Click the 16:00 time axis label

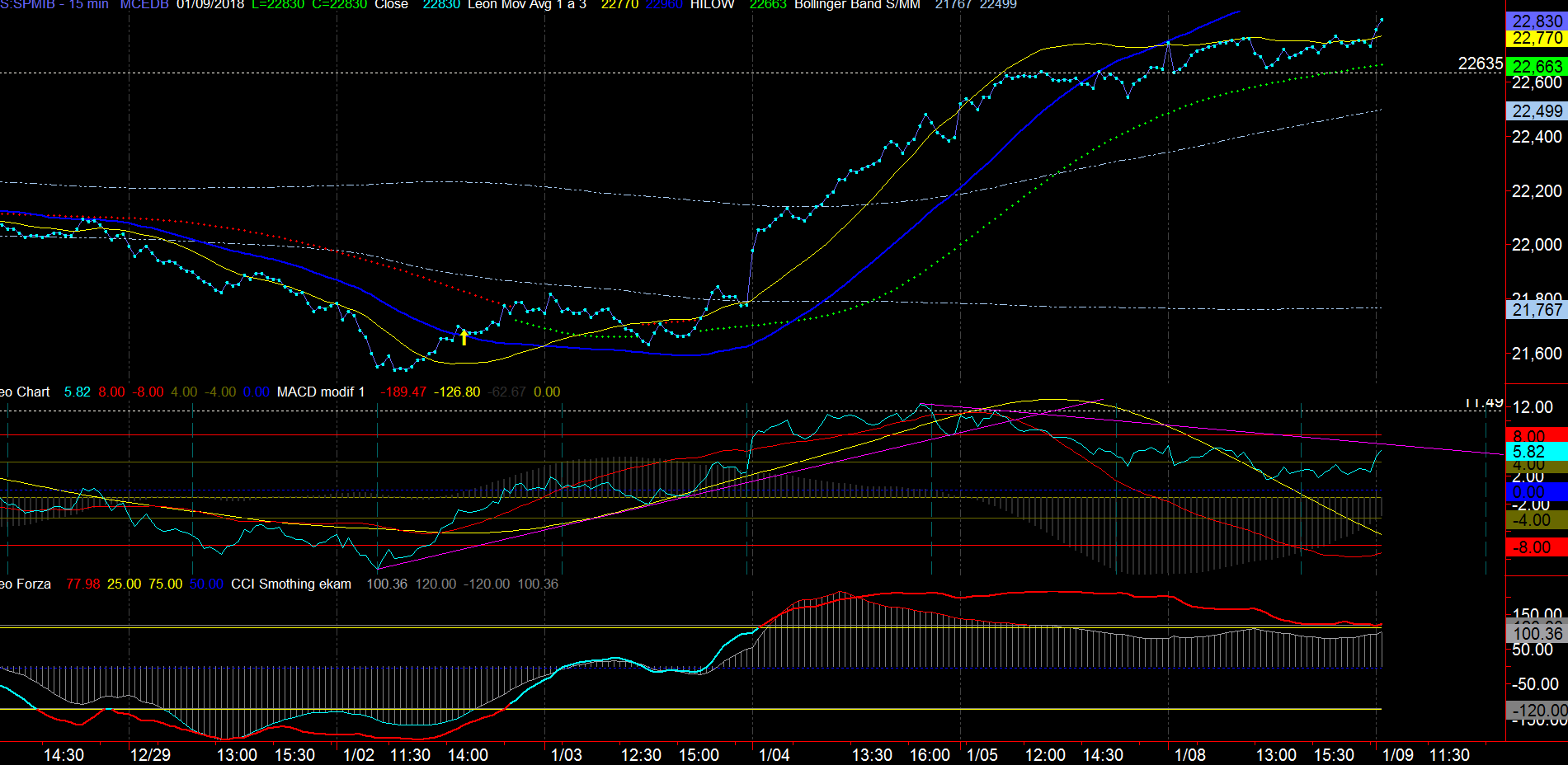pos(930,755)
